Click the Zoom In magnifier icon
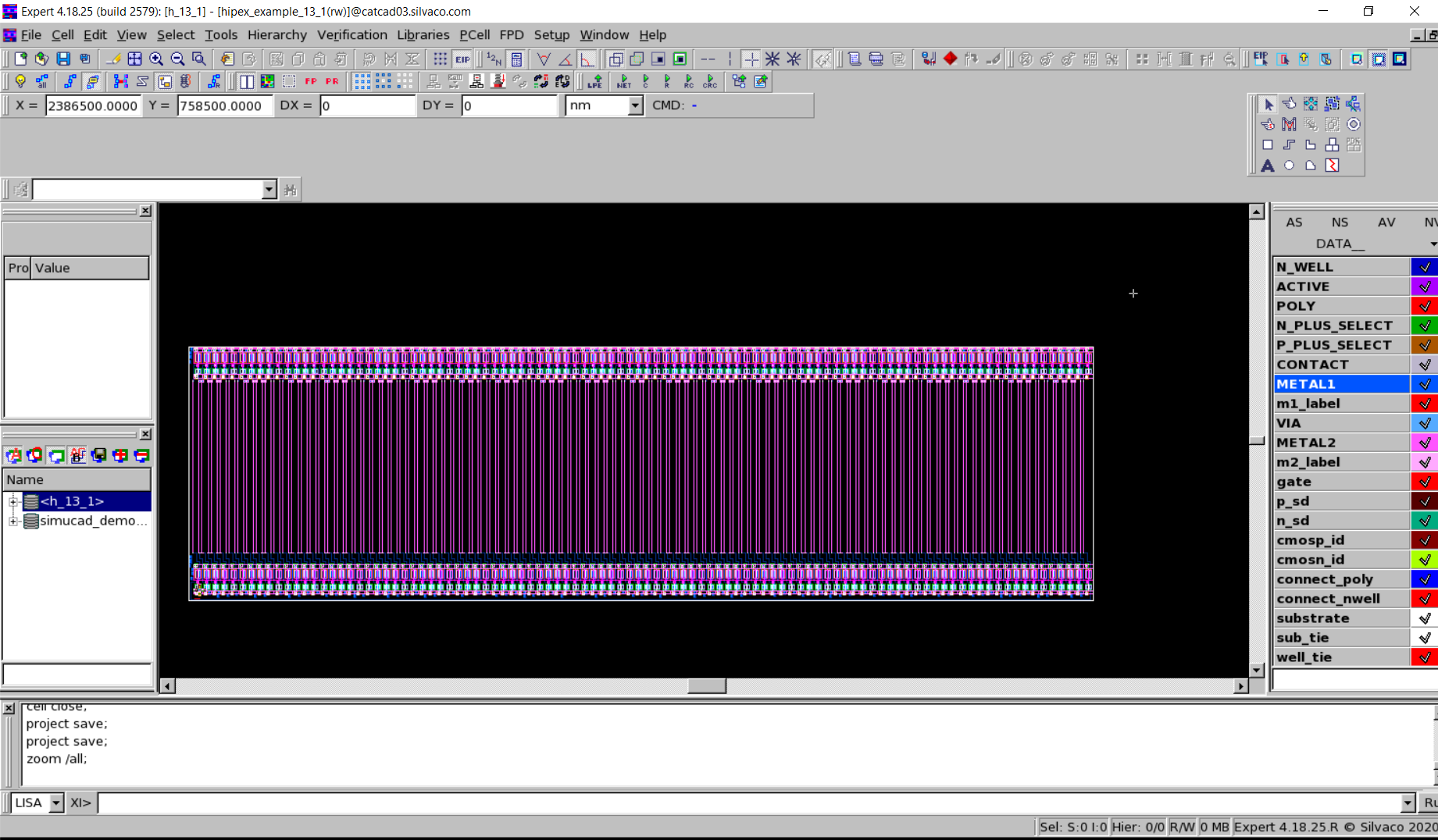 click(156, 59)
